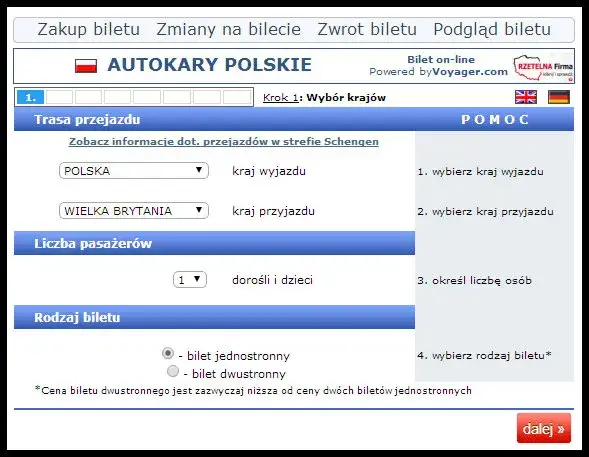The width and height of the screenshot is (589, 457).
Task: Click help text '4. wybierz rodzaj biletu*'
Action: 484,355
